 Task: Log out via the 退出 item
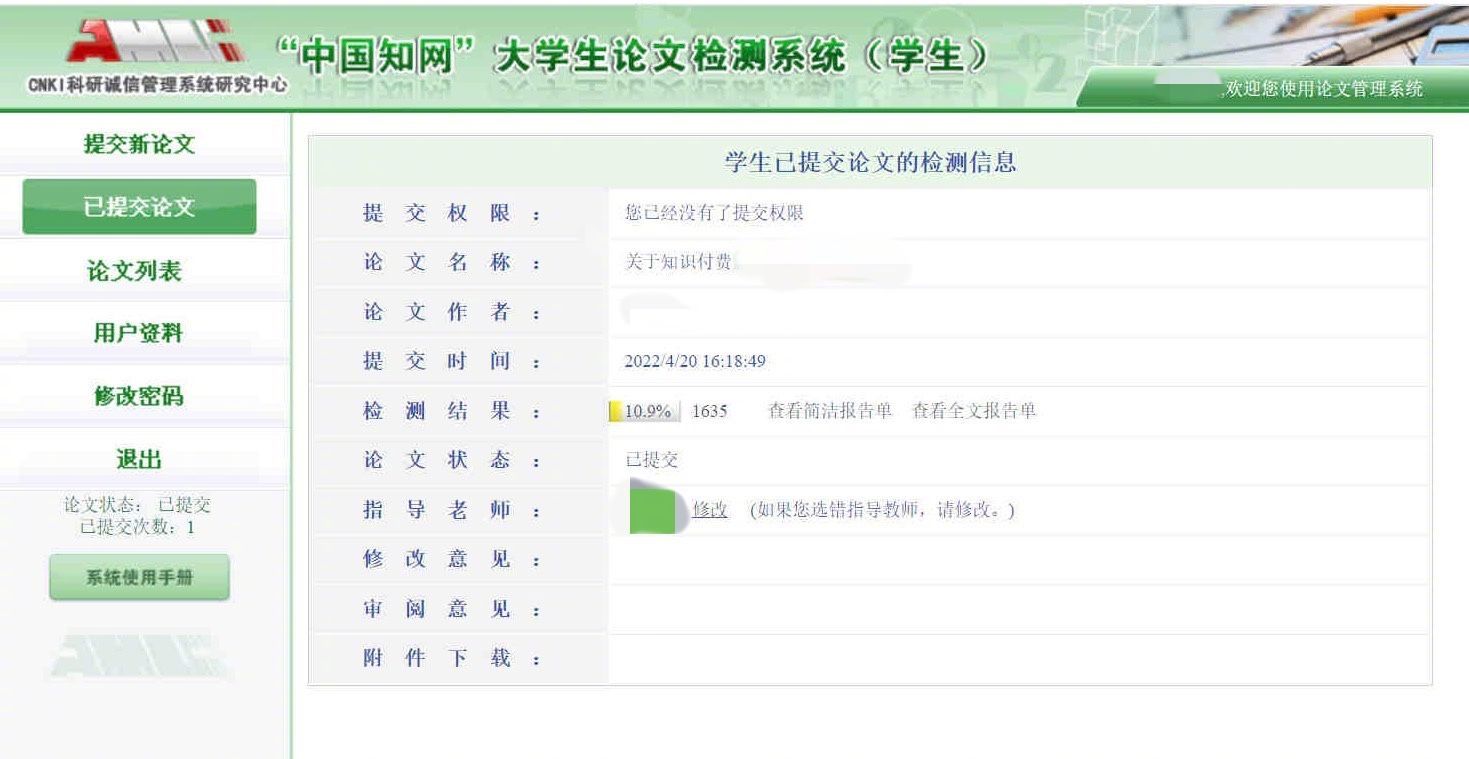point(139,460)
